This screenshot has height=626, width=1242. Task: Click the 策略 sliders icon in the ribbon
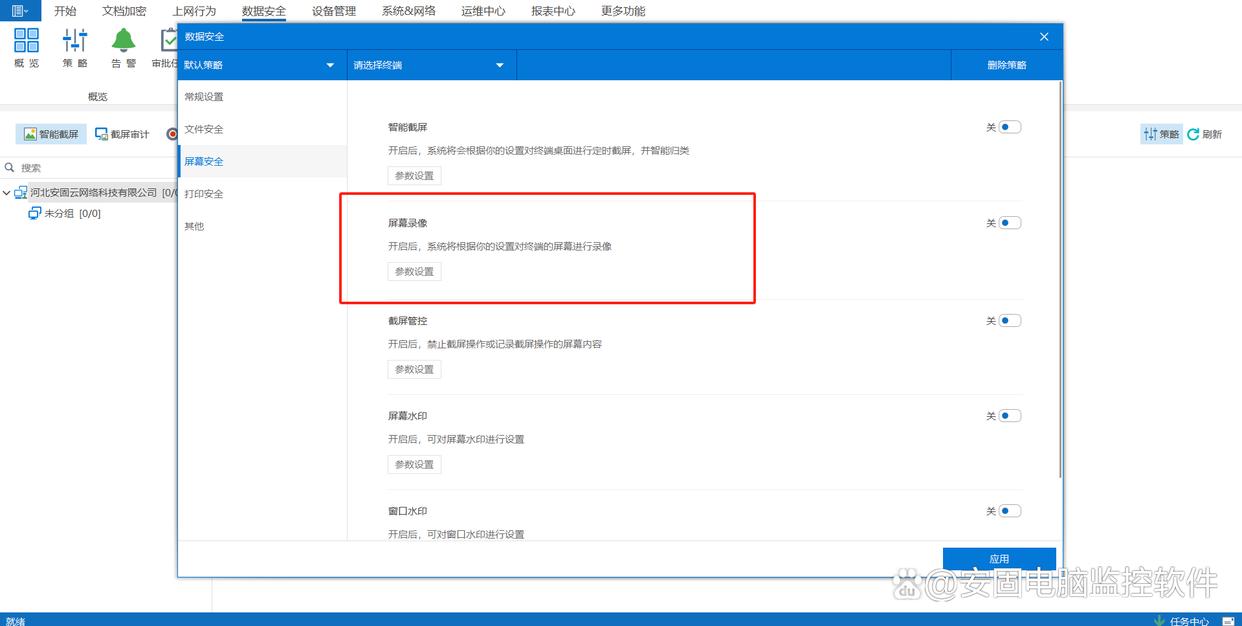[75, 41]
